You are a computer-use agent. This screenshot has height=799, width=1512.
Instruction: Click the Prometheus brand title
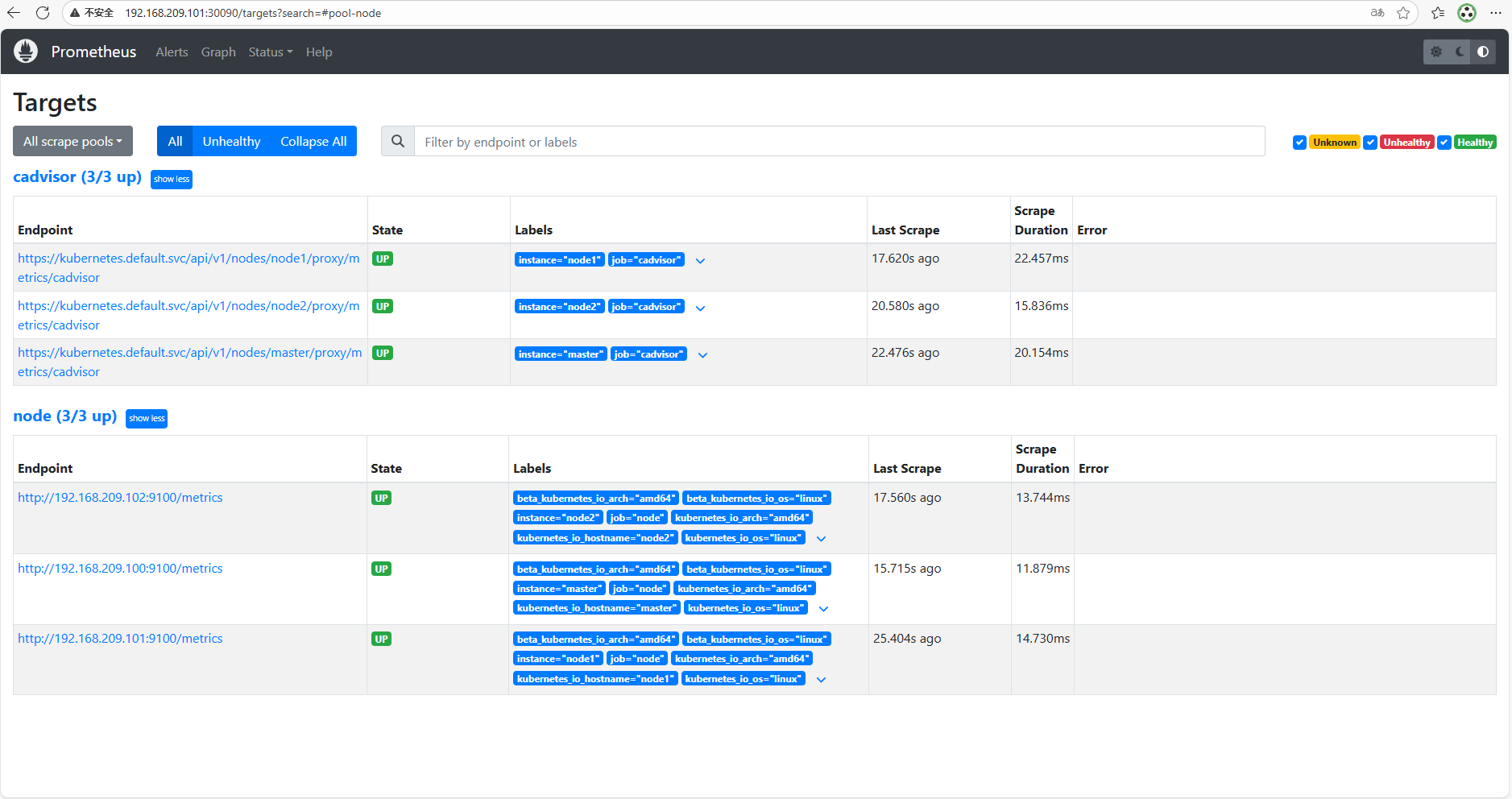point(93,52)
